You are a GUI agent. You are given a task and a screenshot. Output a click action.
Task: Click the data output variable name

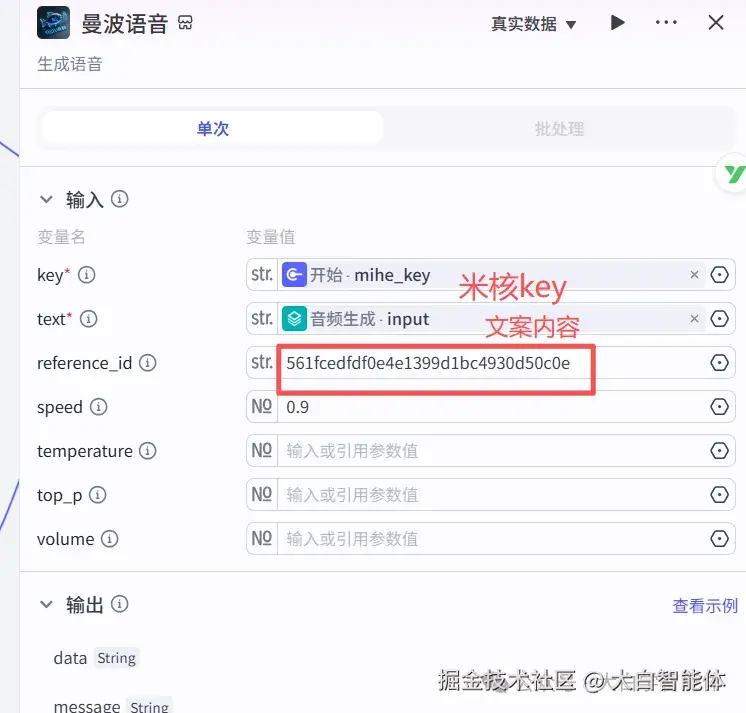pyautogui.click(x=70, y=658)
